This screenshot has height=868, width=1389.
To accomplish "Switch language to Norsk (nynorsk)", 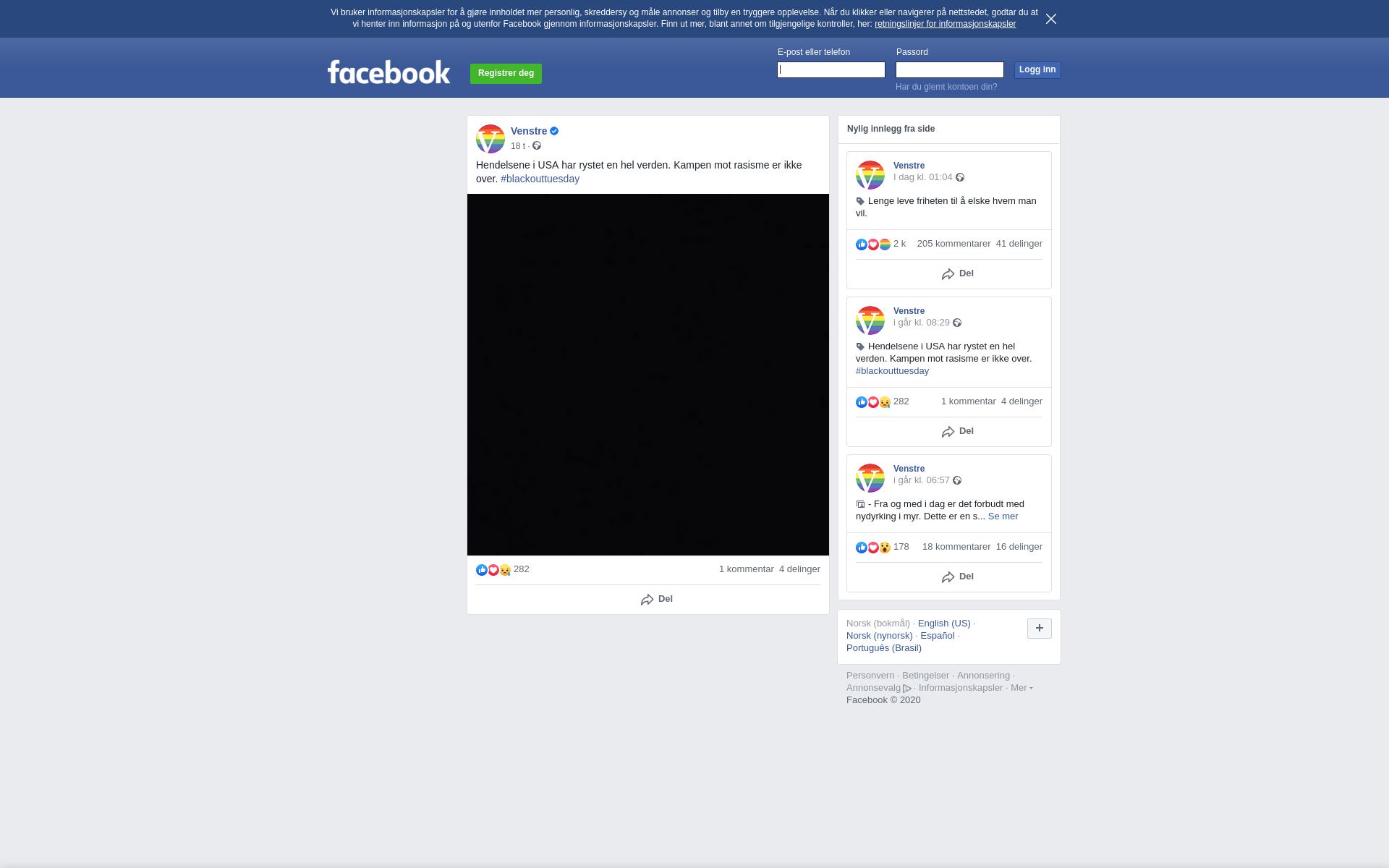I will click(880, 636).
